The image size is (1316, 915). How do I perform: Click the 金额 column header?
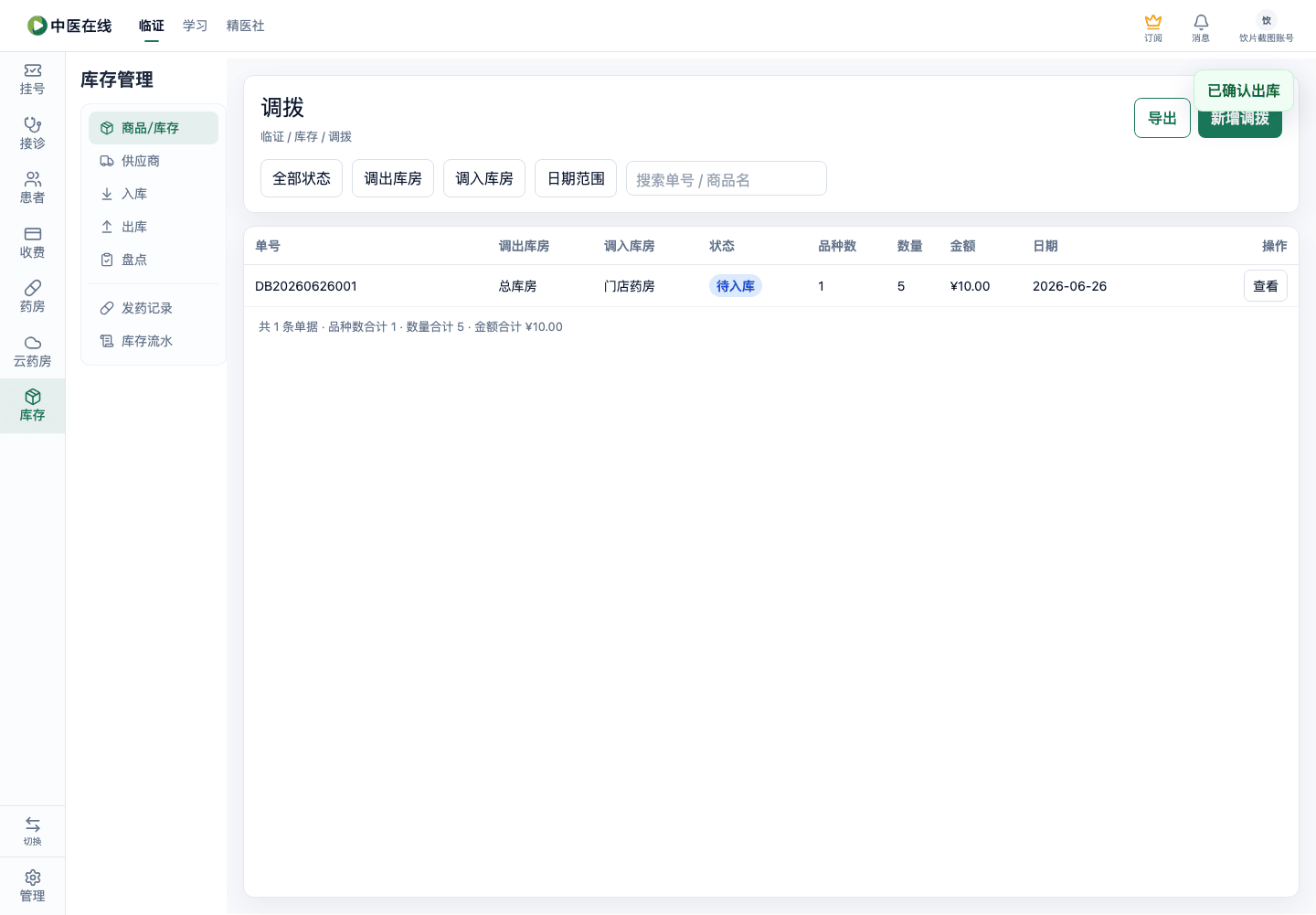963,246
